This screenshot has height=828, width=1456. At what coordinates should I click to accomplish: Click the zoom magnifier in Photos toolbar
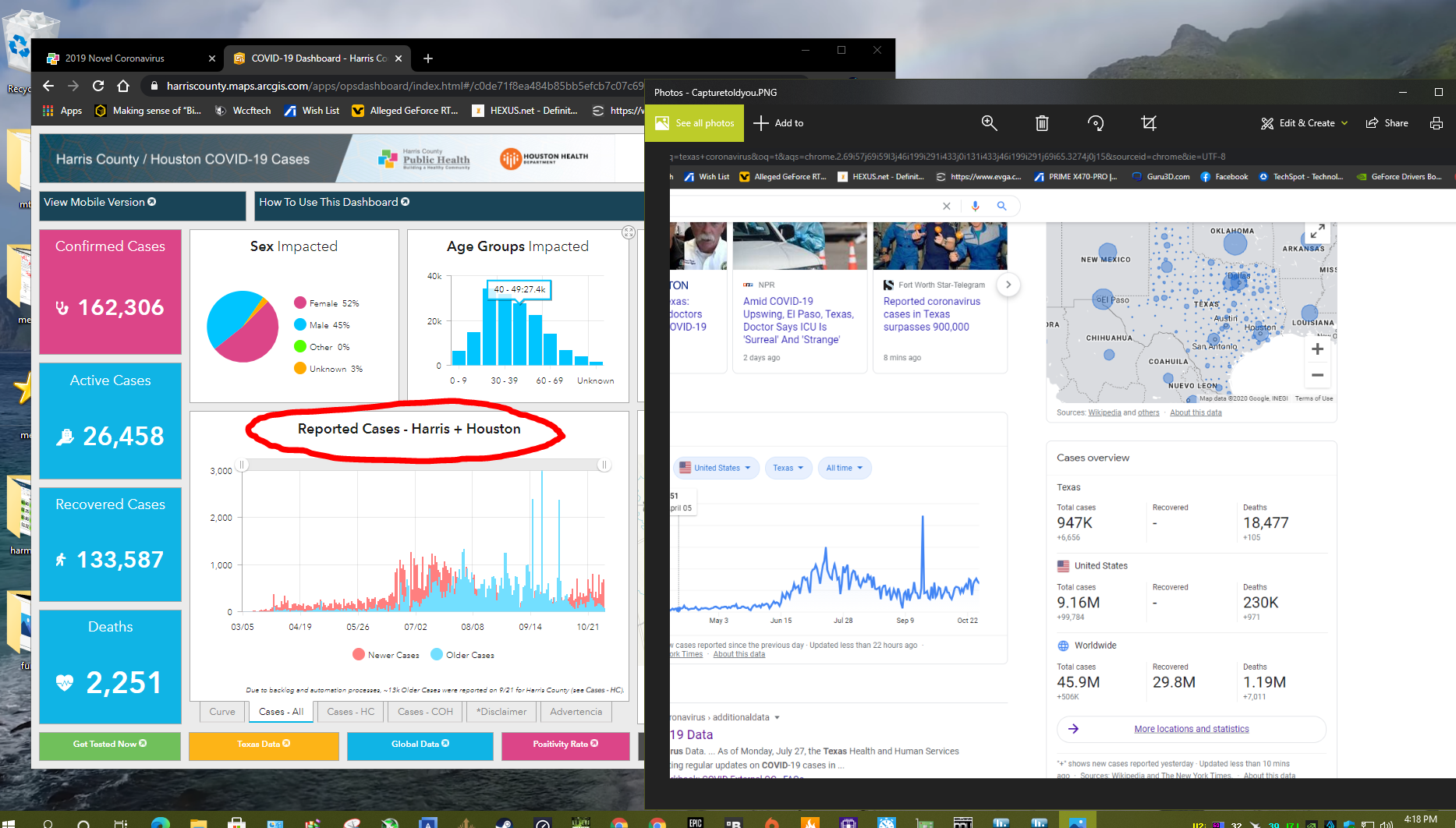point(989,123)
